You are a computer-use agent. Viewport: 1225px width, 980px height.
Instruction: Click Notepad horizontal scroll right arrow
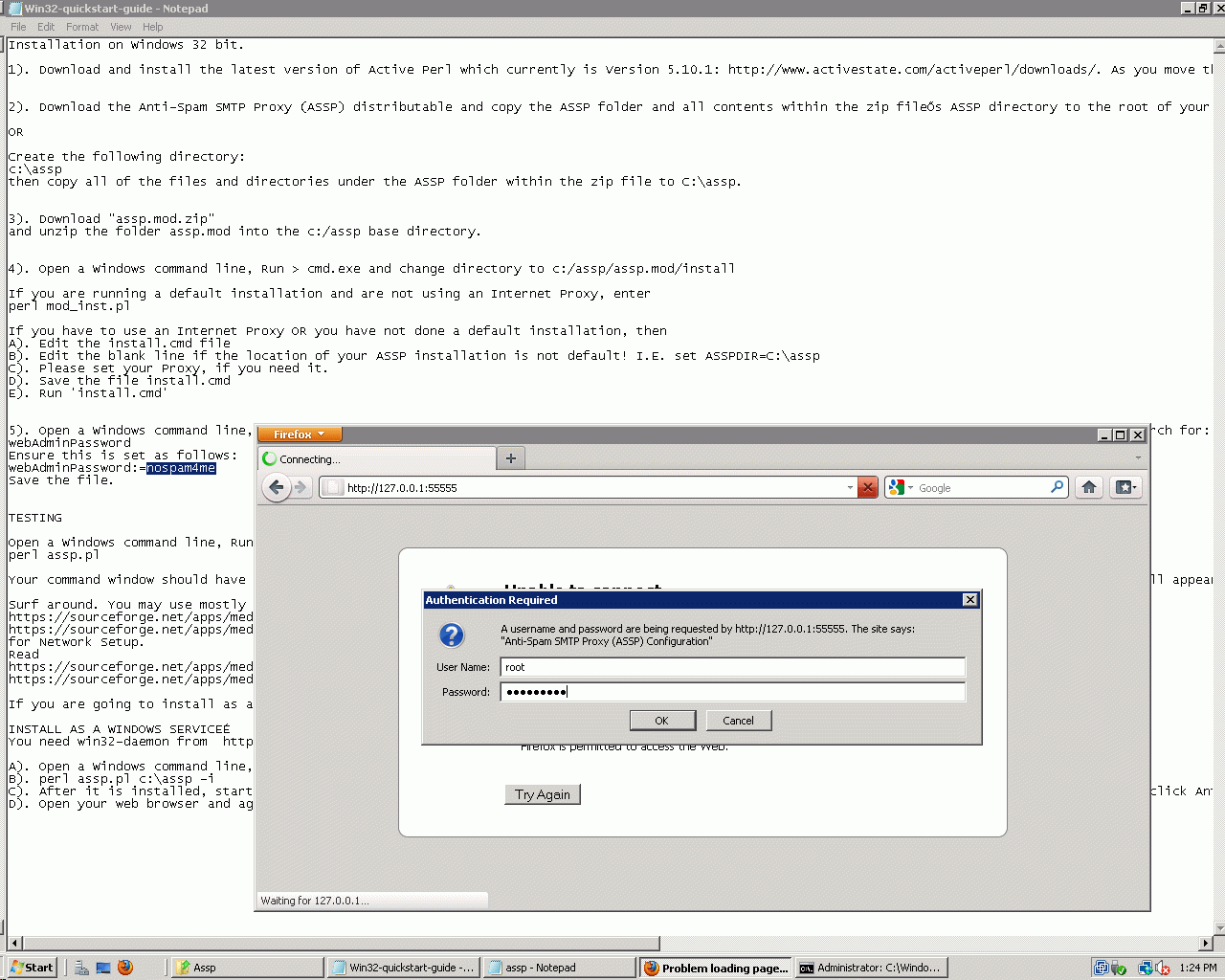click(x=1206, y=944)
